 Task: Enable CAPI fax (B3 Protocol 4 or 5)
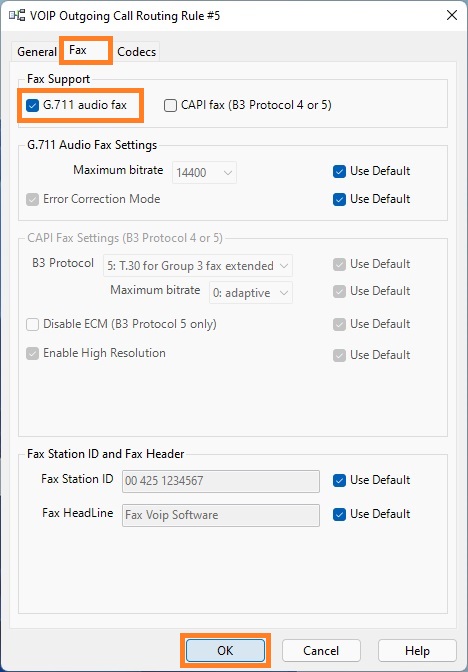tap(171, 105)
